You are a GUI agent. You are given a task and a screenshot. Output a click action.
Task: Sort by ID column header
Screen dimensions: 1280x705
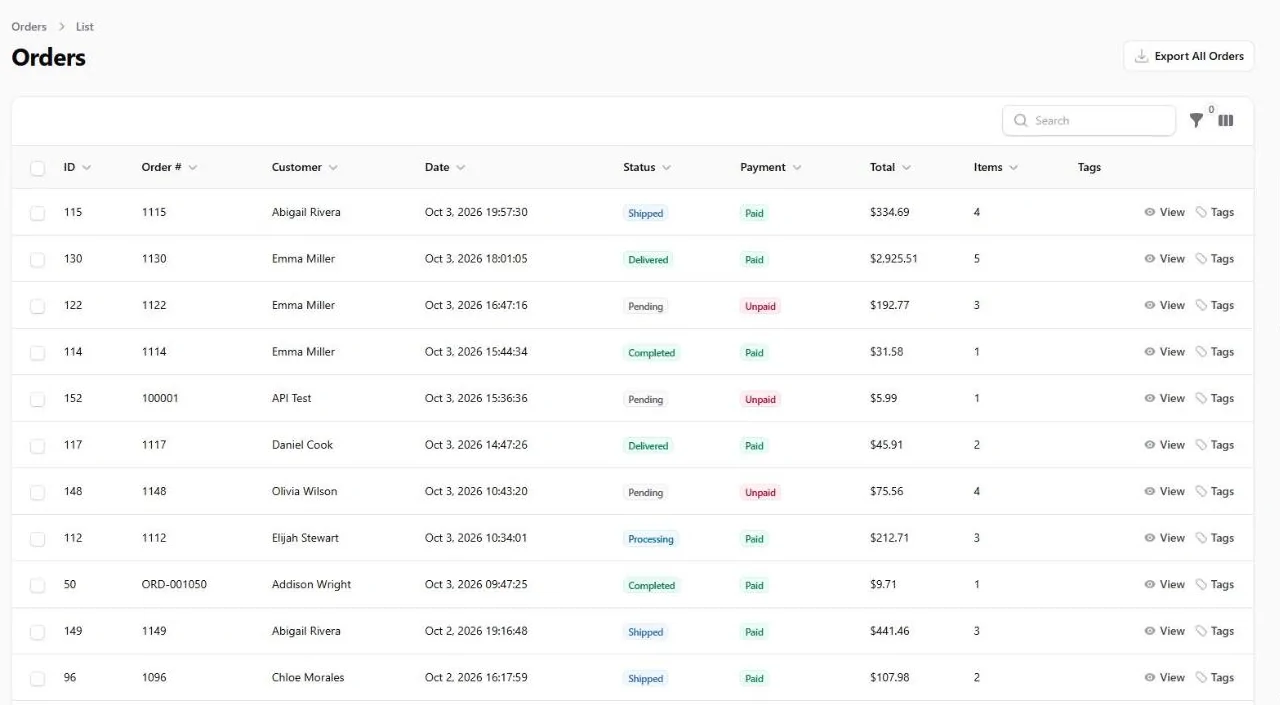77,167
